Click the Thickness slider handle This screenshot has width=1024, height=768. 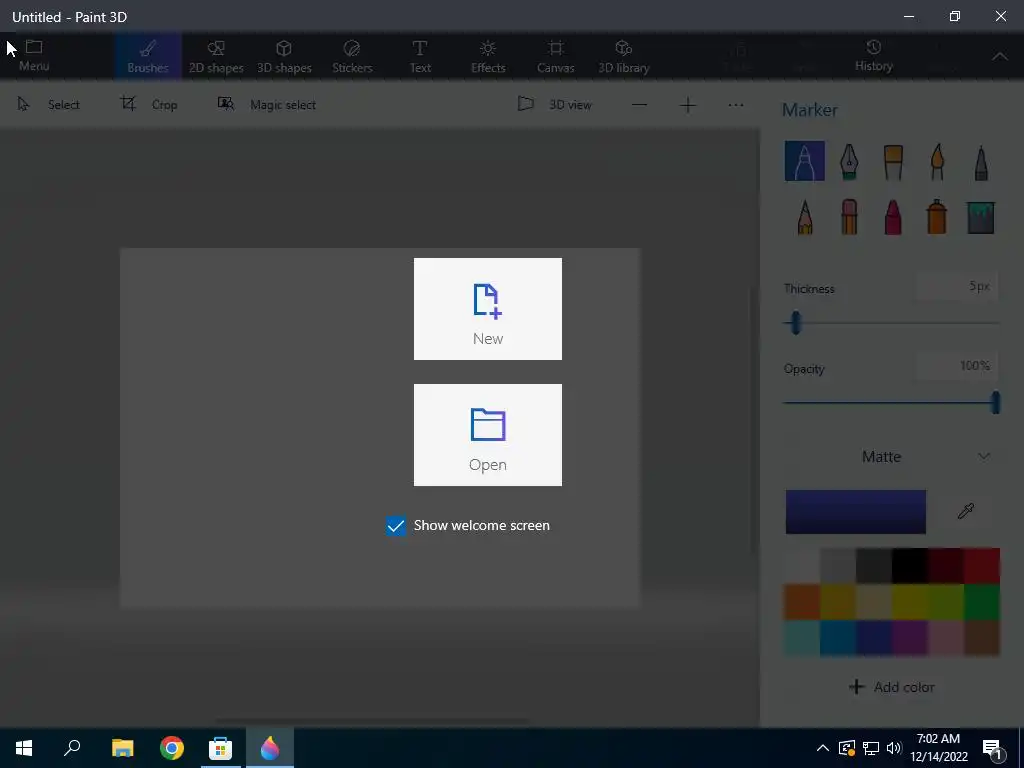tap(795, 323)
